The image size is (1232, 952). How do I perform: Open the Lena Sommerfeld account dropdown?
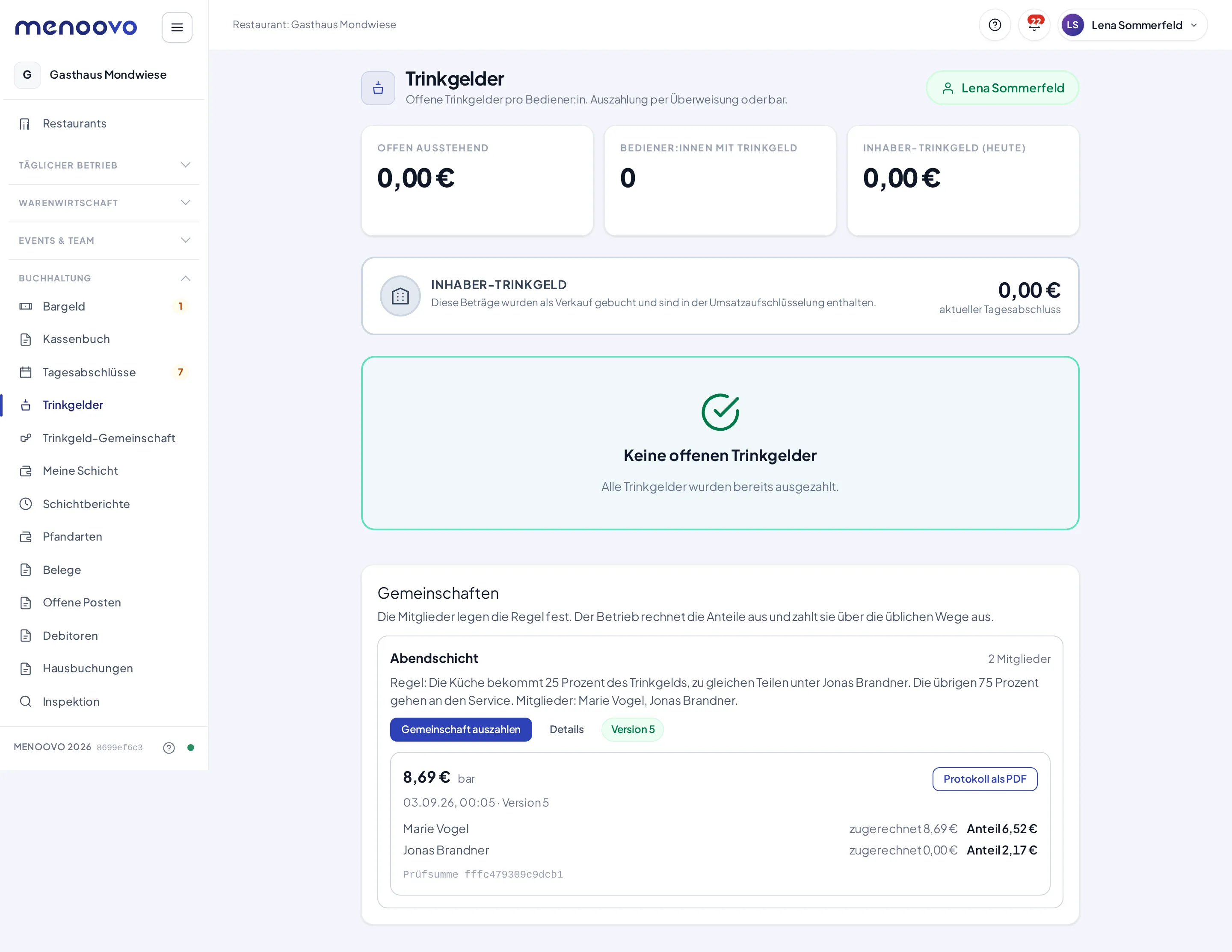(x=1132, y=25)
